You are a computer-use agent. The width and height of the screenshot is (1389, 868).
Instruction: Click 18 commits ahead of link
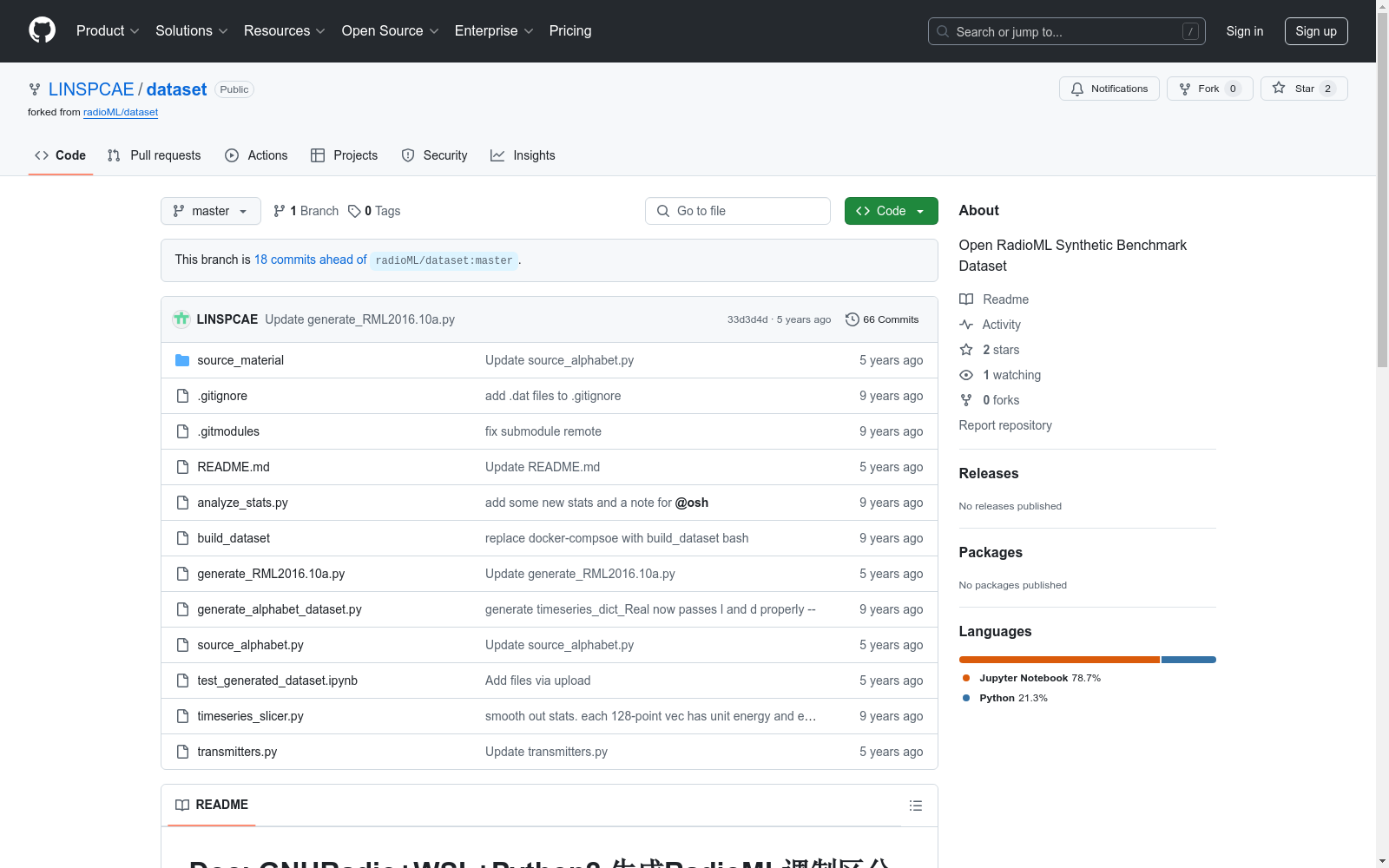coord(311,260)
